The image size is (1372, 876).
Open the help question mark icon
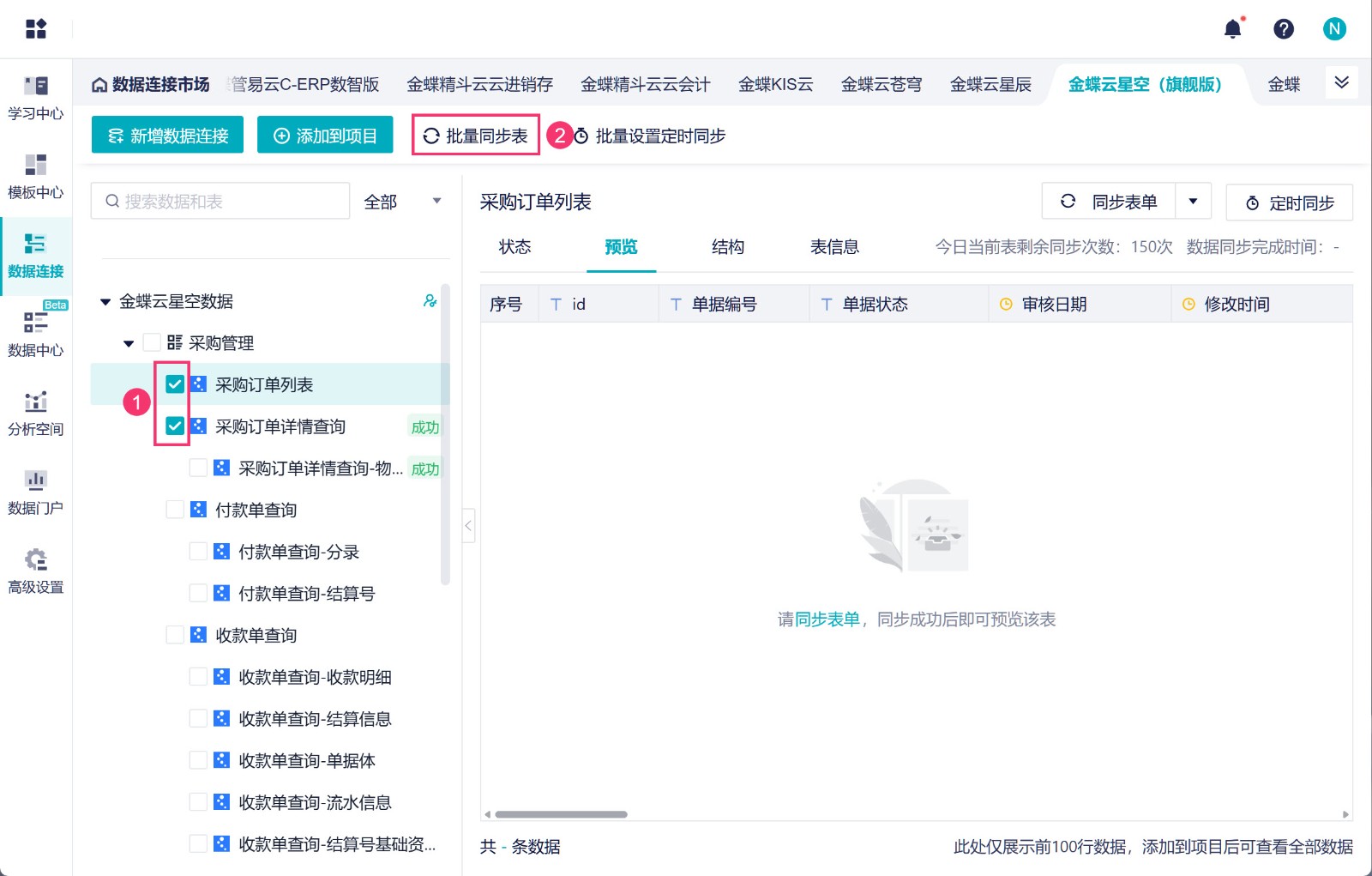click(x=1284, y=29)
